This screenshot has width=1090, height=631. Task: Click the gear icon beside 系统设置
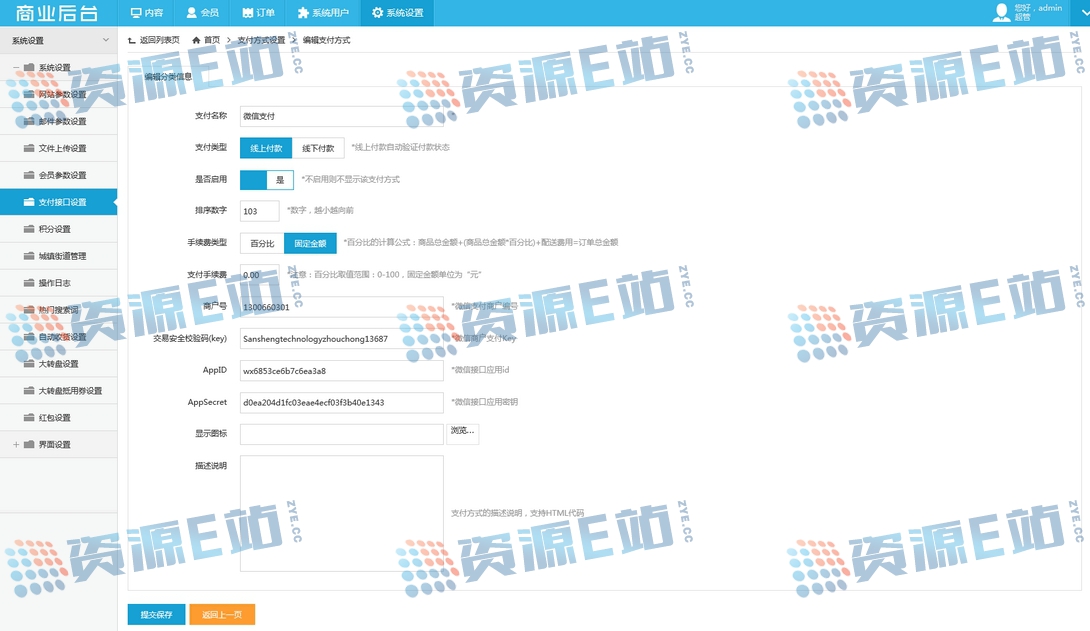377,13
